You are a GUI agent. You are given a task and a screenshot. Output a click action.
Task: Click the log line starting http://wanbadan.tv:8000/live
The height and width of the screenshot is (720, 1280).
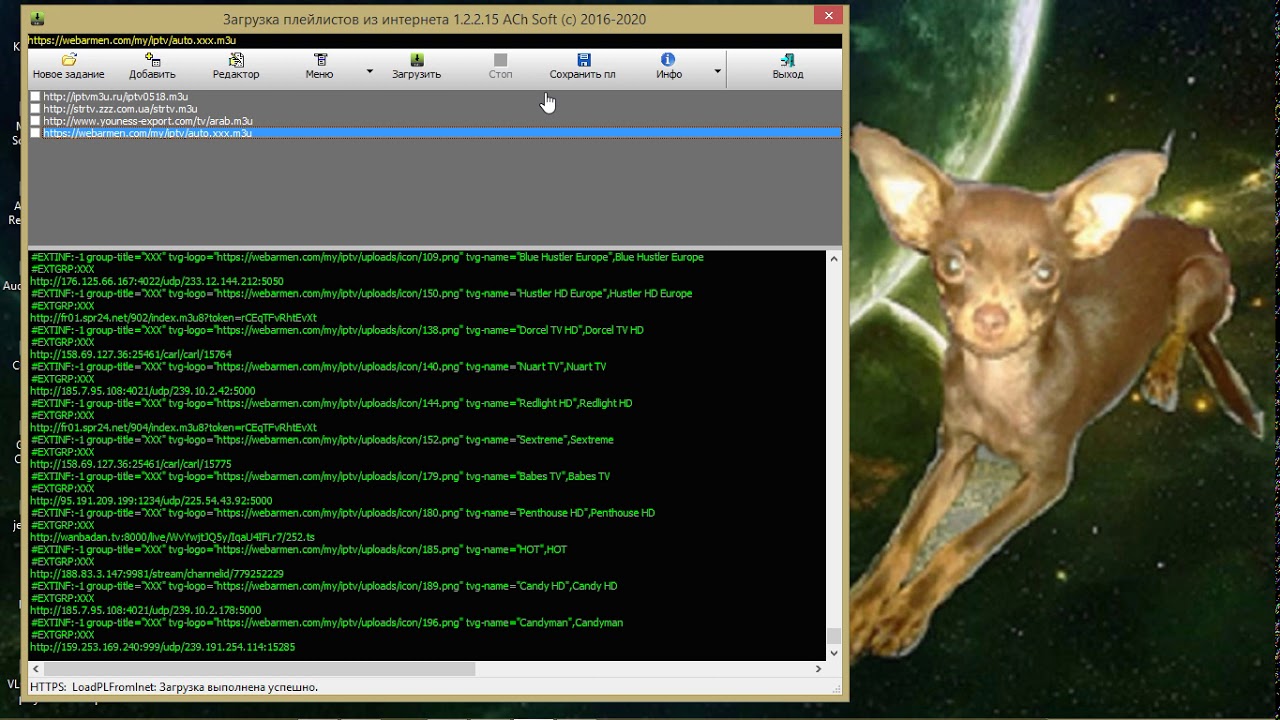pos(172,537)
